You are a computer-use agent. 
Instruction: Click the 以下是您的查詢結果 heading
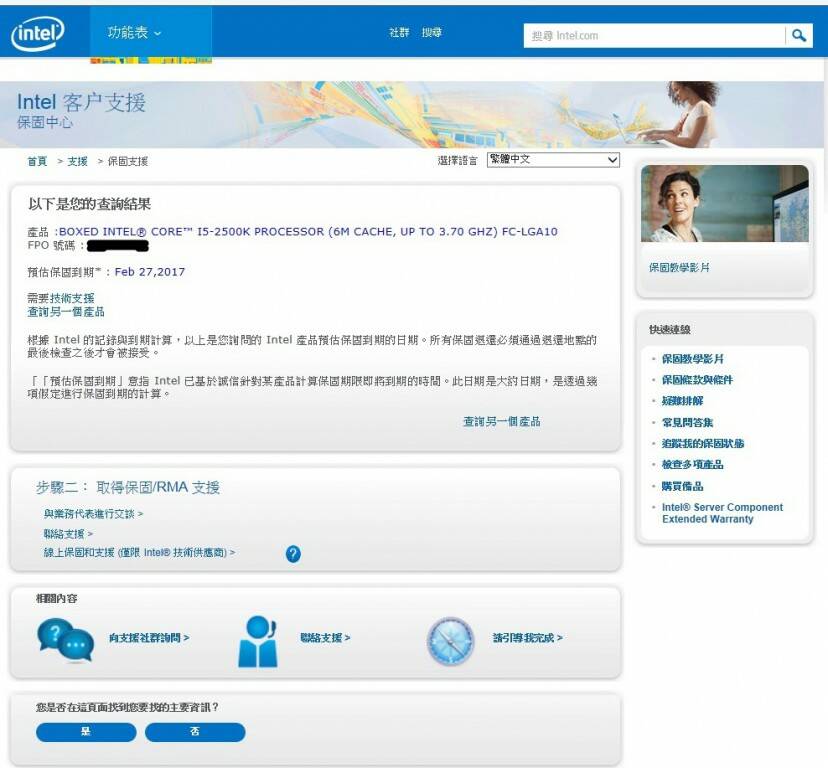pos(90,204)
